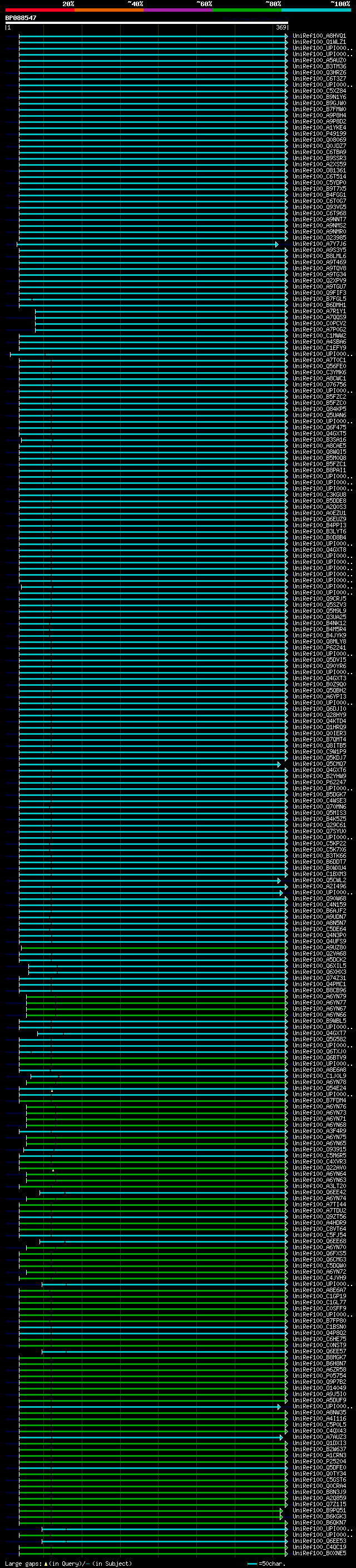
Task: Open hit UniRef100_A5AUZ0
Action: (x=319, y=60)
